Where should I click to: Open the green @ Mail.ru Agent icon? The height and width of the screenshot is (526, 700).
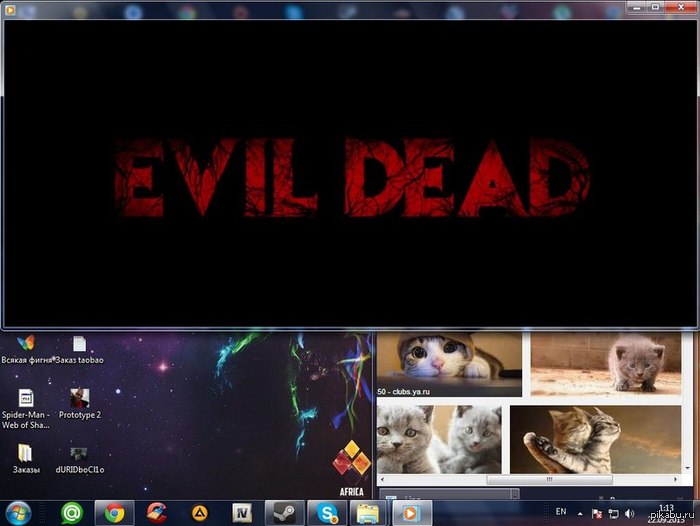[x=71, y=512]
